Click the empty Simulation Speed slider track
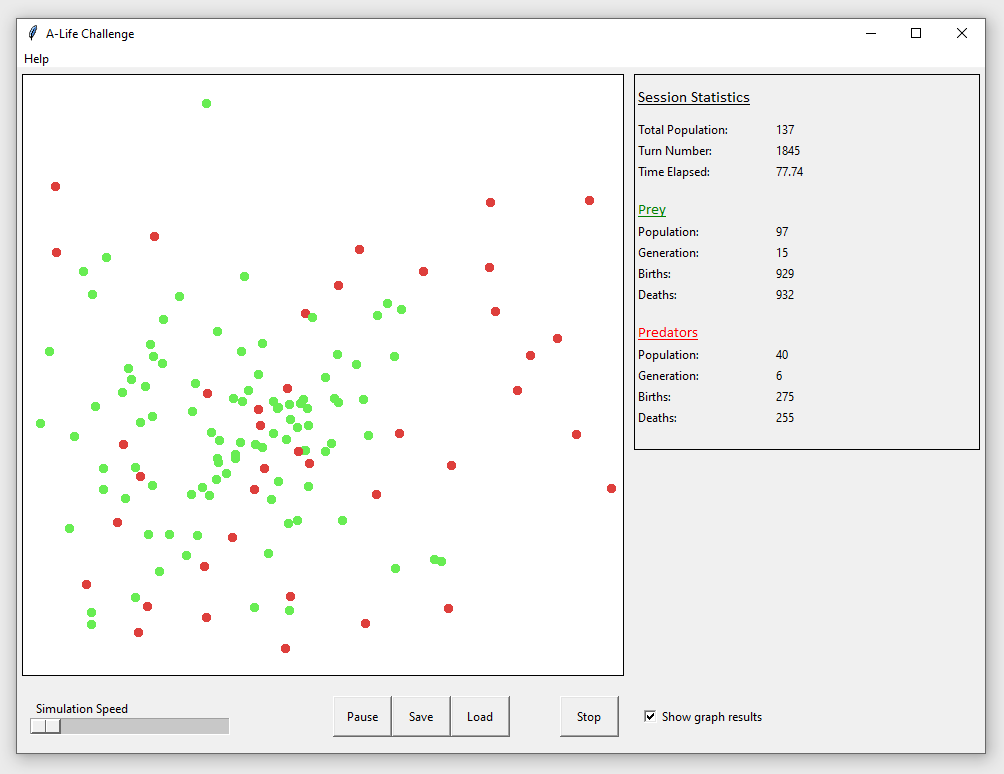Screen dimensions: 1004x774 [145, 726]
